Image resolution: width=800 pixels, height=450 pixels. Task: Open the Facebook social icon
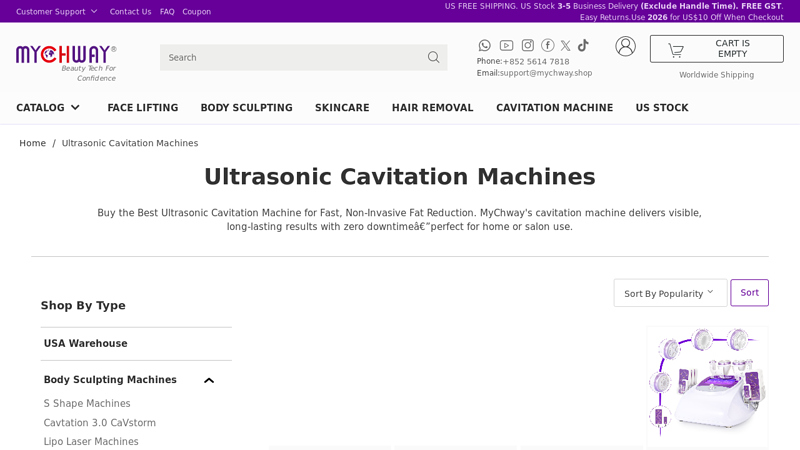(x=547, y=45)
